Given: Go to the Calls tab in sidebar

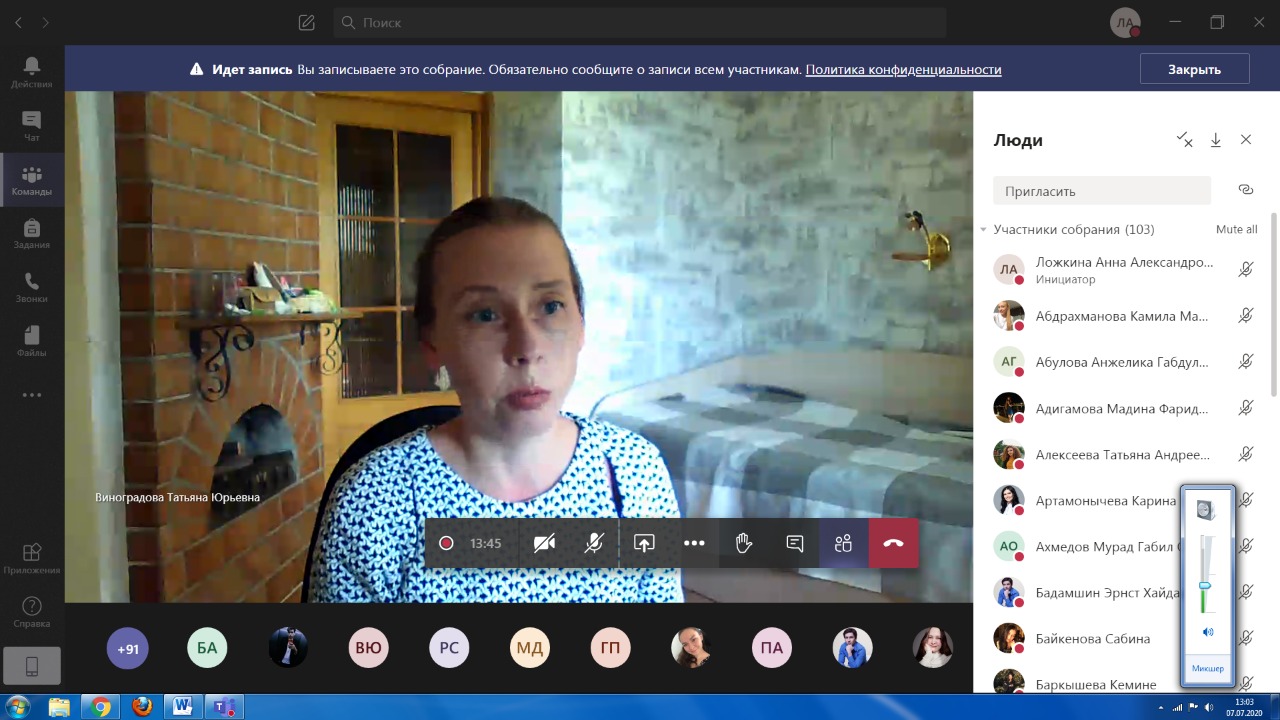Looking at the screenshot, I should click(x=32, y=288).
